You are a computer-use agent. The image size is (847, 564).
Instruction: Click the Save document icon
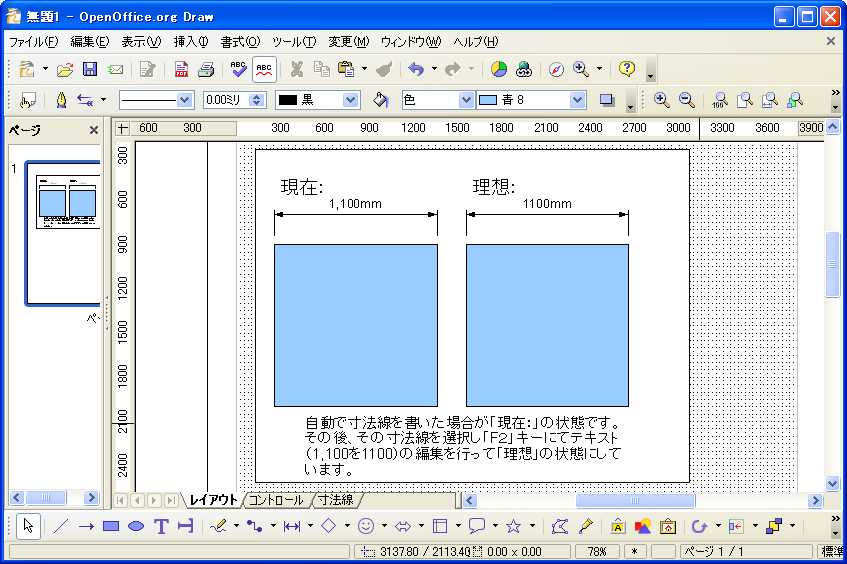90,69
